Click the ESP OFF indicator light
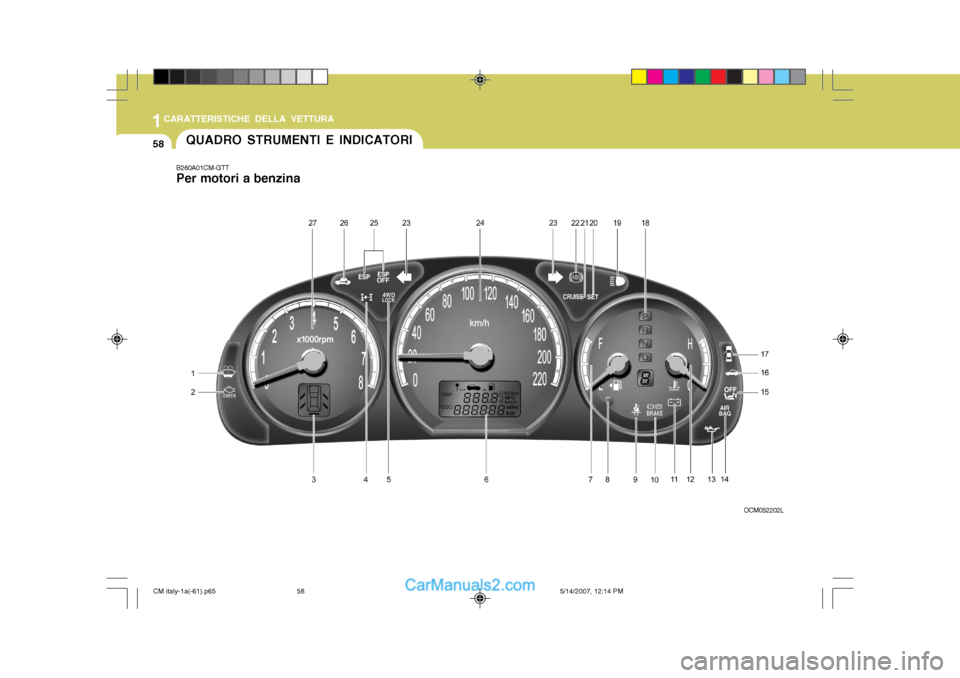This screenshot has height=678, width=960. coord(383,277)
